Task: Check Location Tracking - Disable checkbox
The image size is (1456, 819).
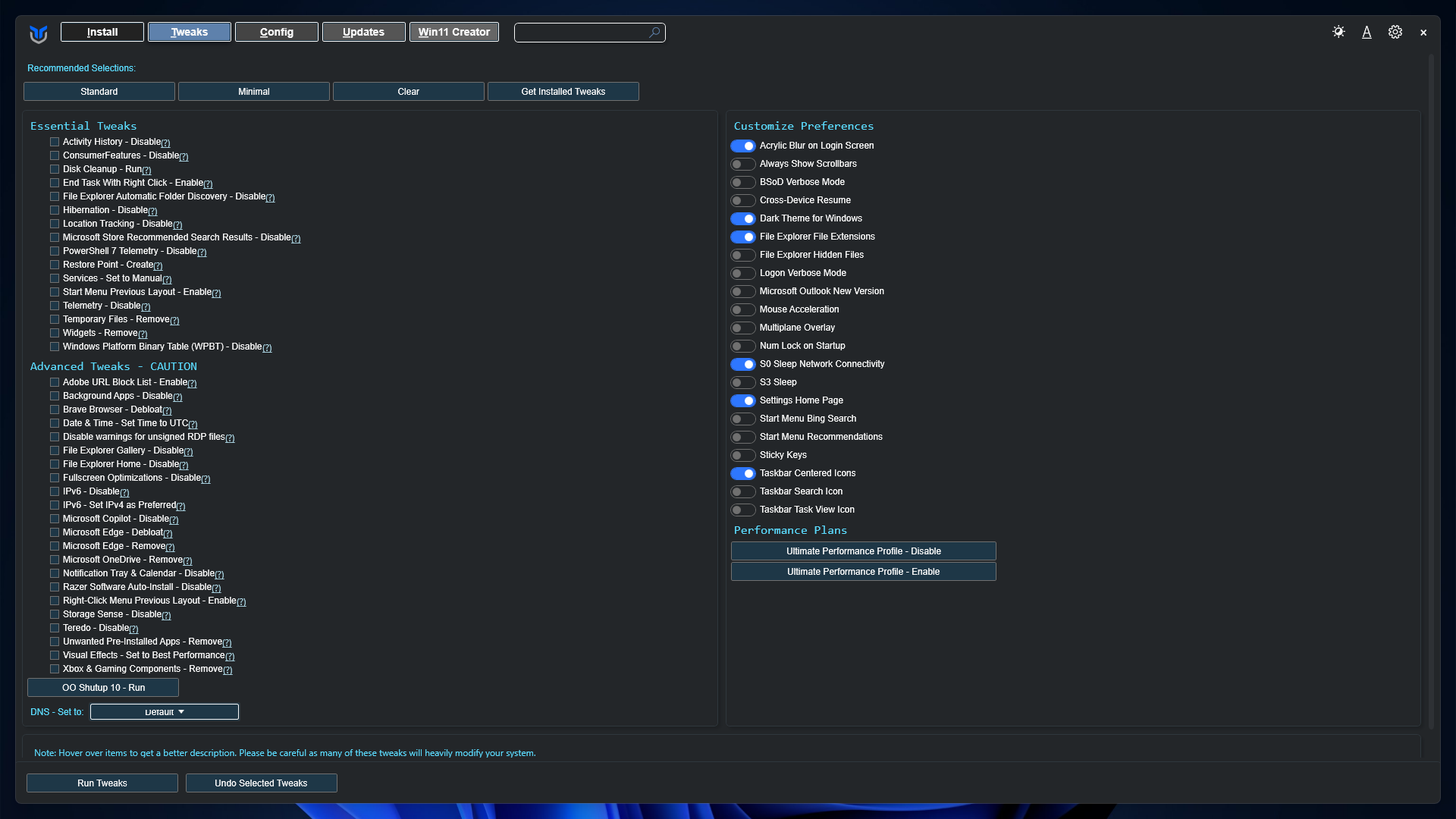Action: [x=55, y=224]
